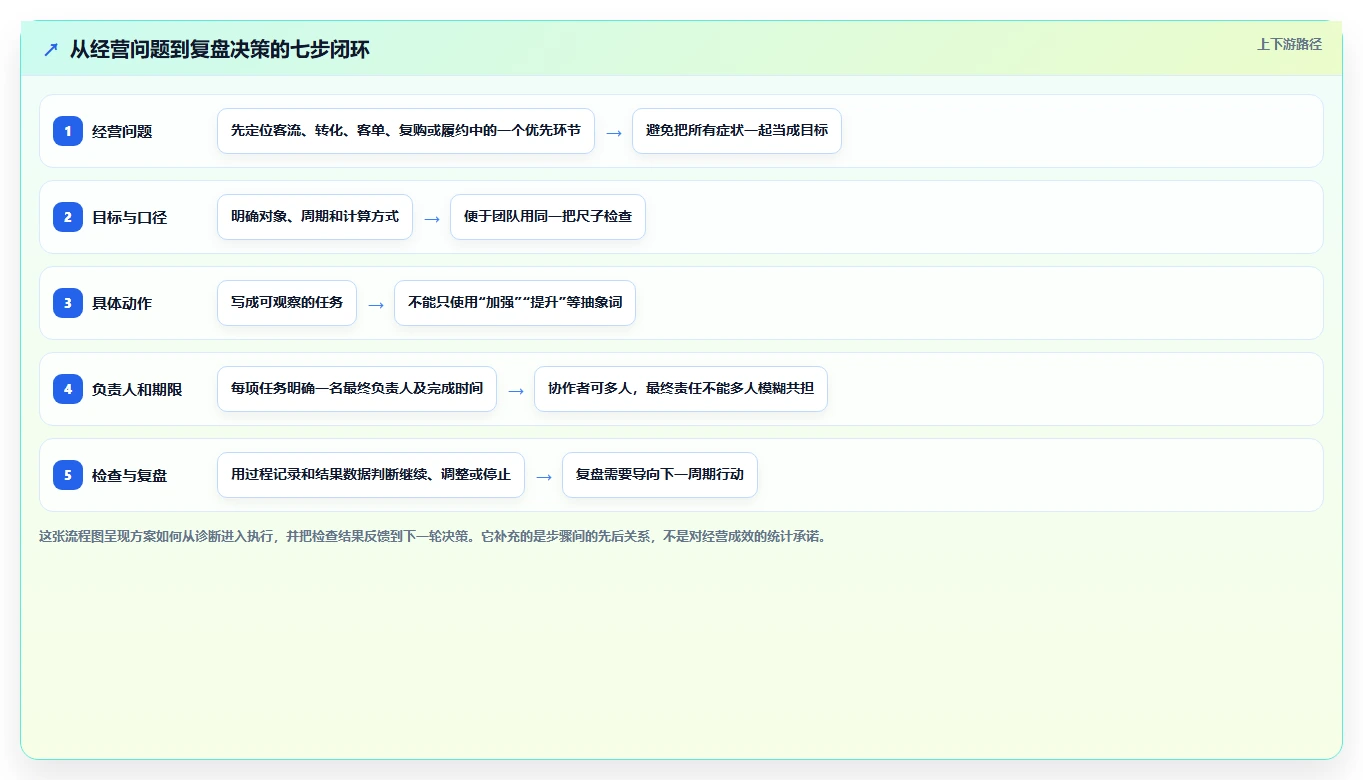
Task: Click the box "便于团队用同一把尺子检查"
Action: pyautogui.click(x=548, y=217)
